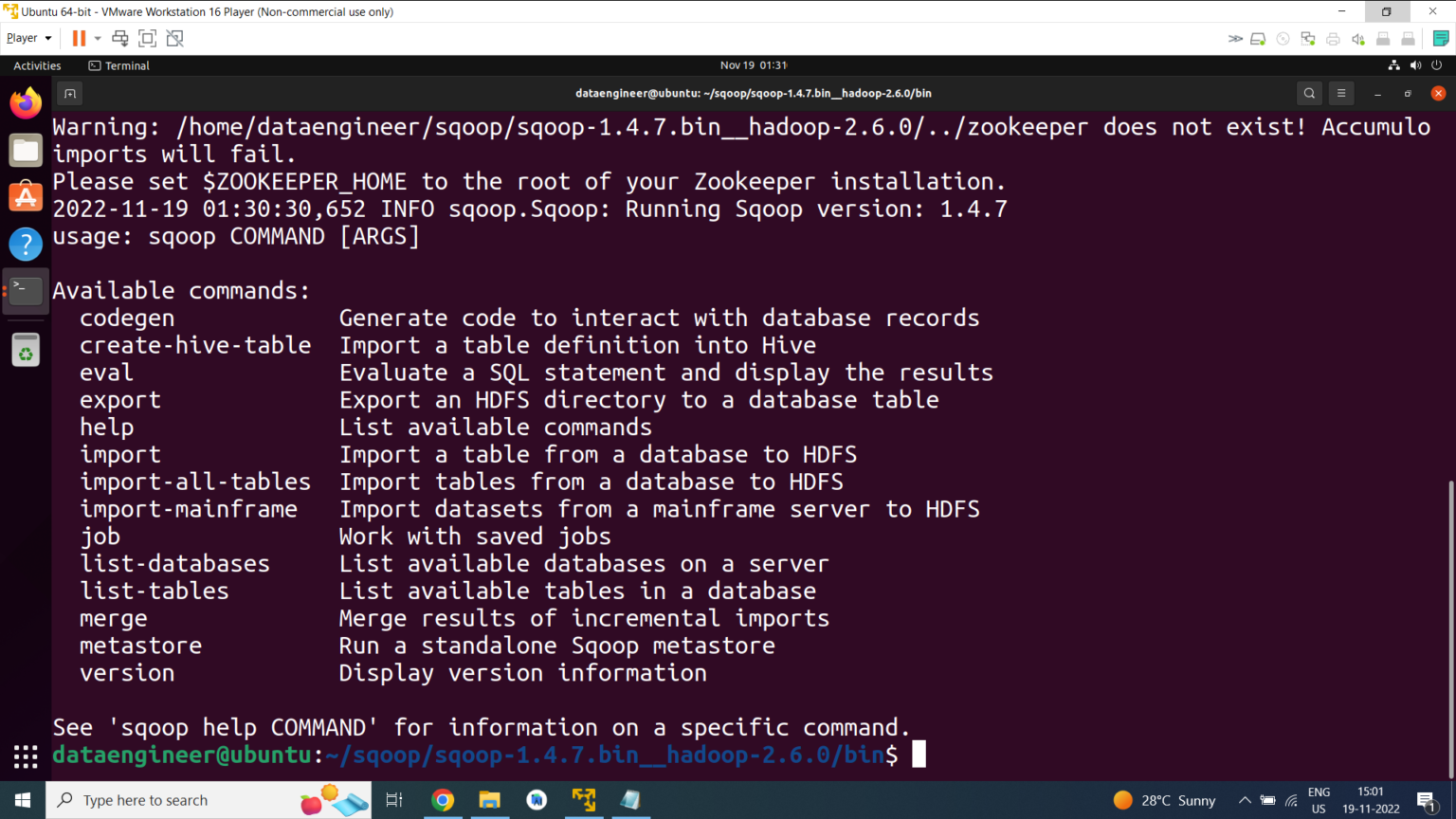Viewport: 1456px width, 819px height.
Task: Click the Ubuntu network status icon
Action: (1393, 65)
